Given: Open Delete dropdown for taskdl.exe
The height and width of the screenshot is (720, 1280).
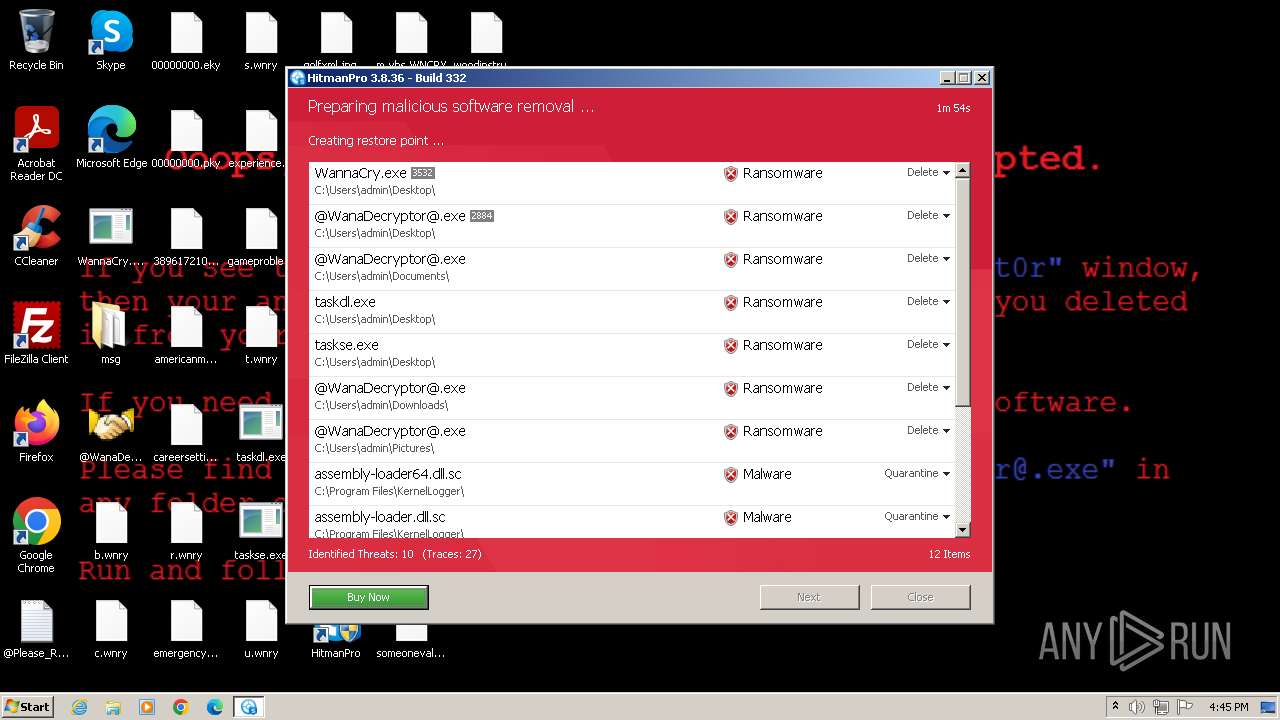Looking at the screenshot, I should (928, 302).
